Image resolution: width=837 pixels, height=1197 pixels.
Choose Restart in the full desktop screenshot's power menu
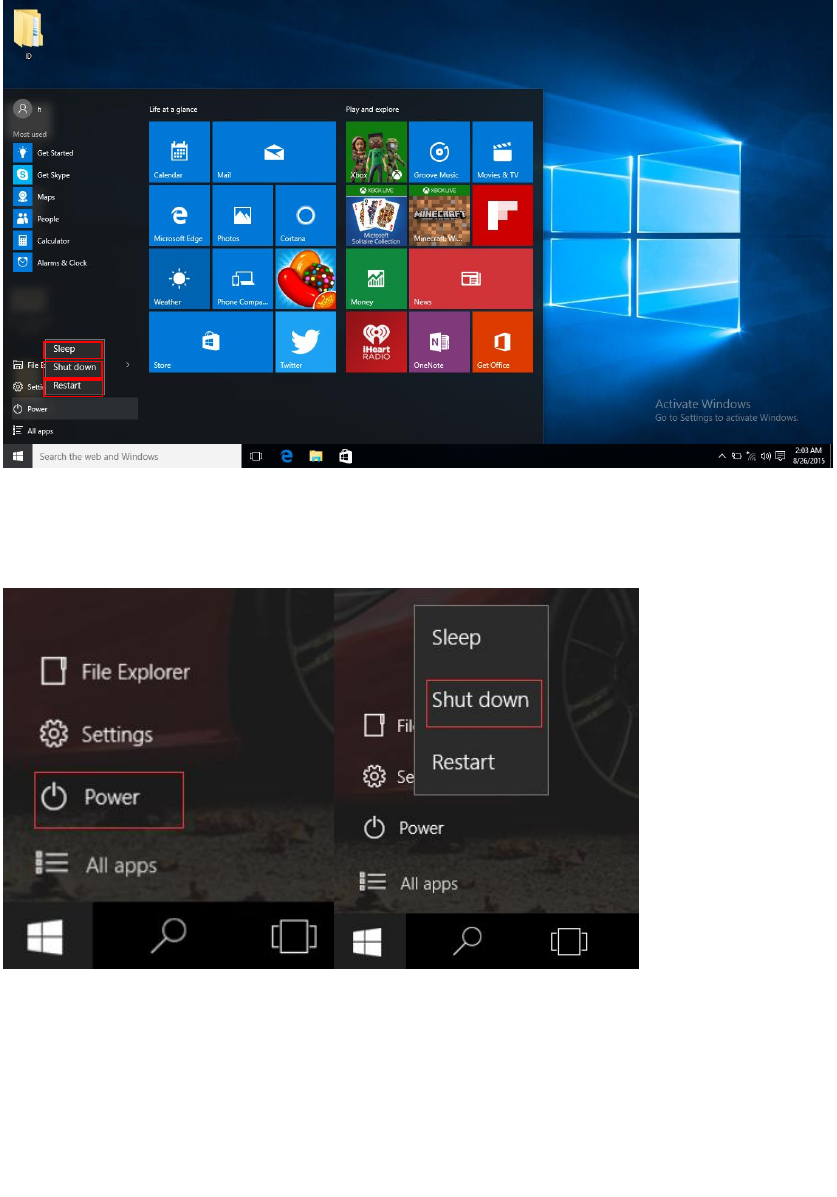[73, 386]
